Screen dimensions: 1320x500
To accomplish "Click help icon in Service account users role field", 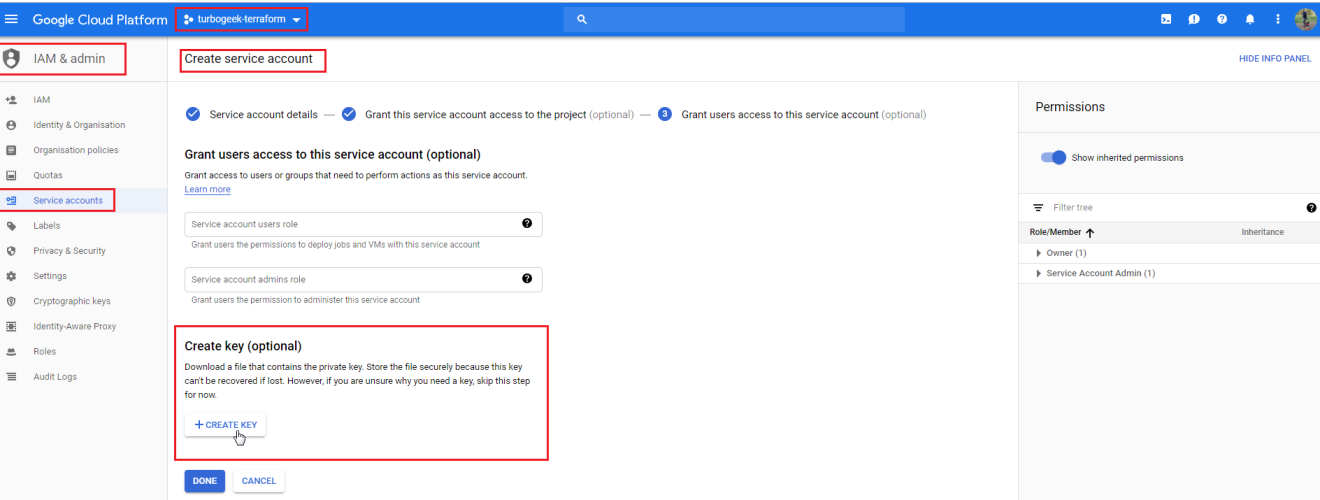I will click(x=527, y=224).
